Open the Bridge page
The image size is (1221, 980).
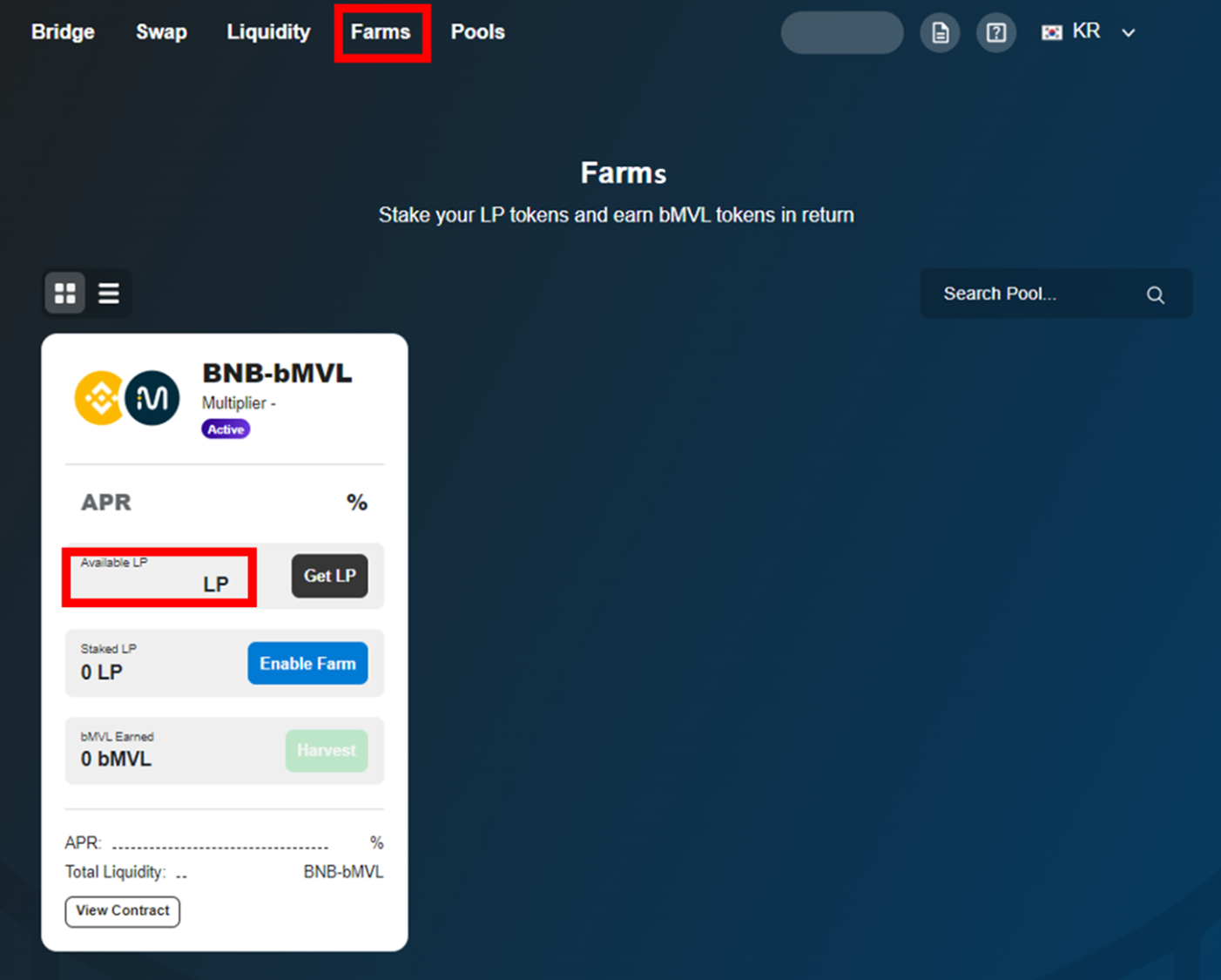[63, 32]
